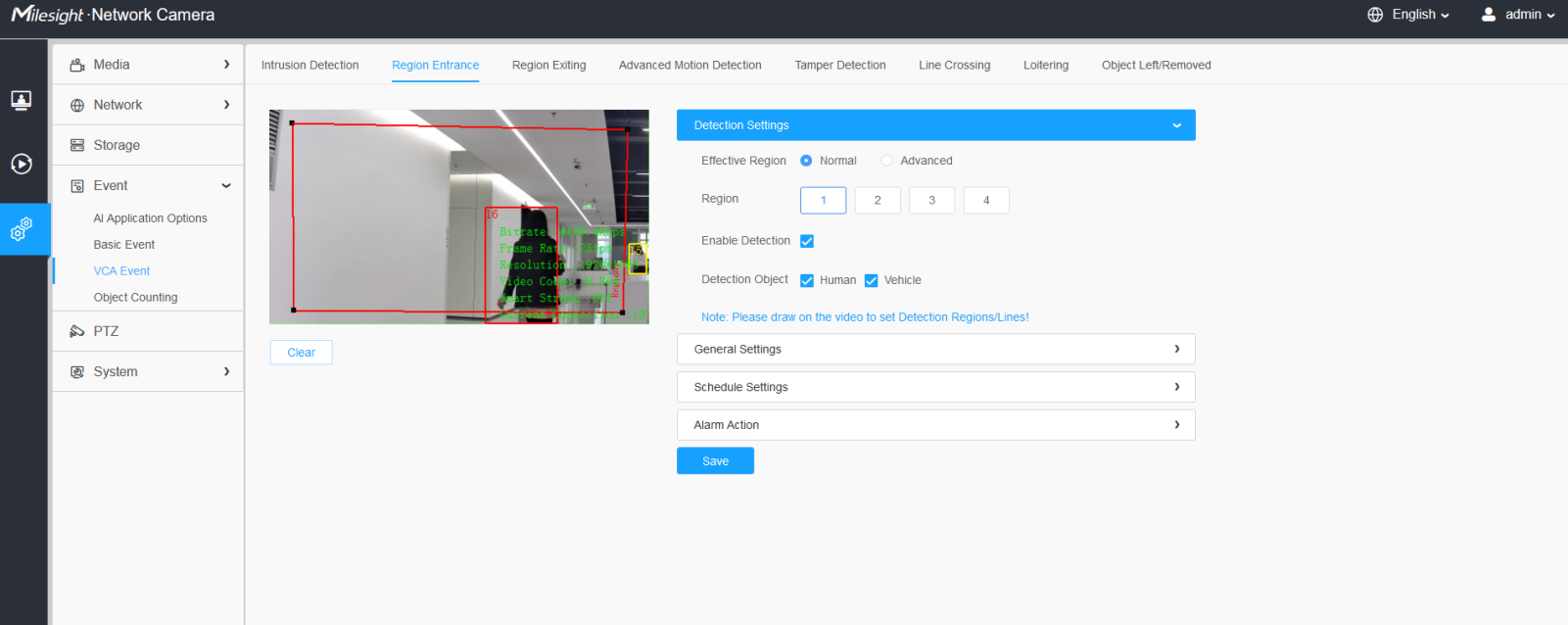Clear the drawn detection region
Screen dimensions: 1568x625
(x=301, y=353)
